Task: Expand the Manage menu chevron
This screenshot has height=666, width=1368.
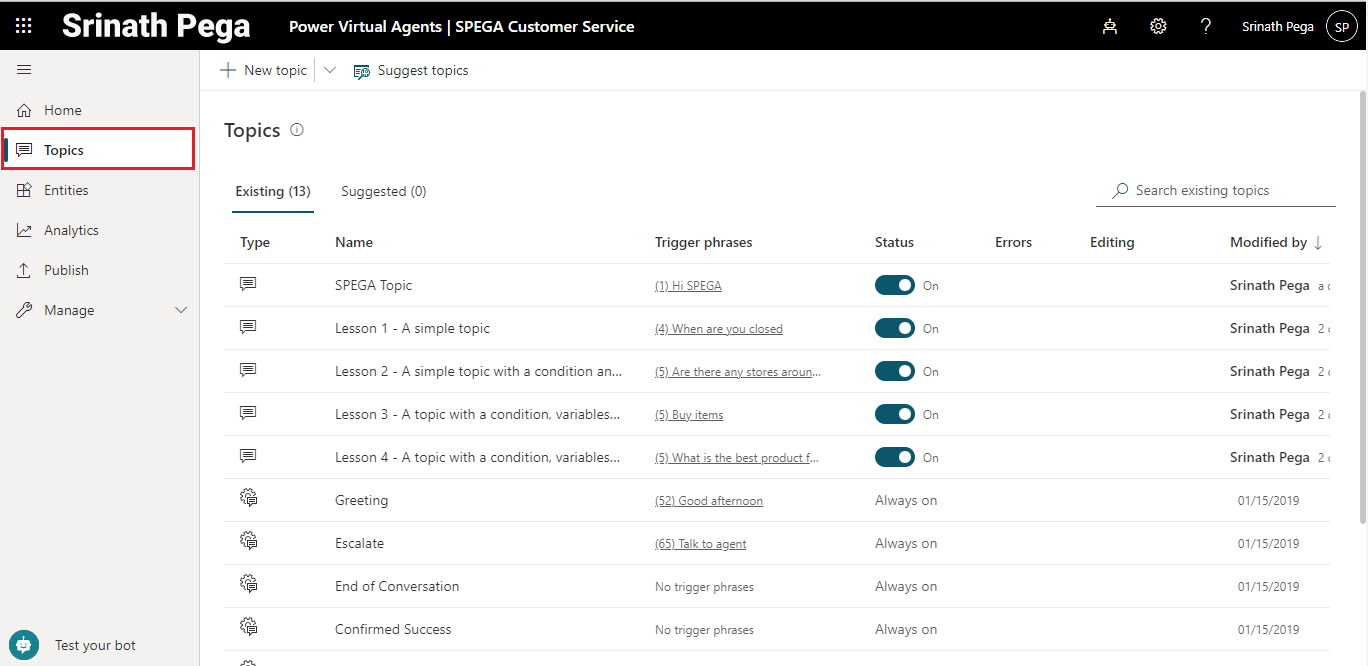Action: coord(181,310)
